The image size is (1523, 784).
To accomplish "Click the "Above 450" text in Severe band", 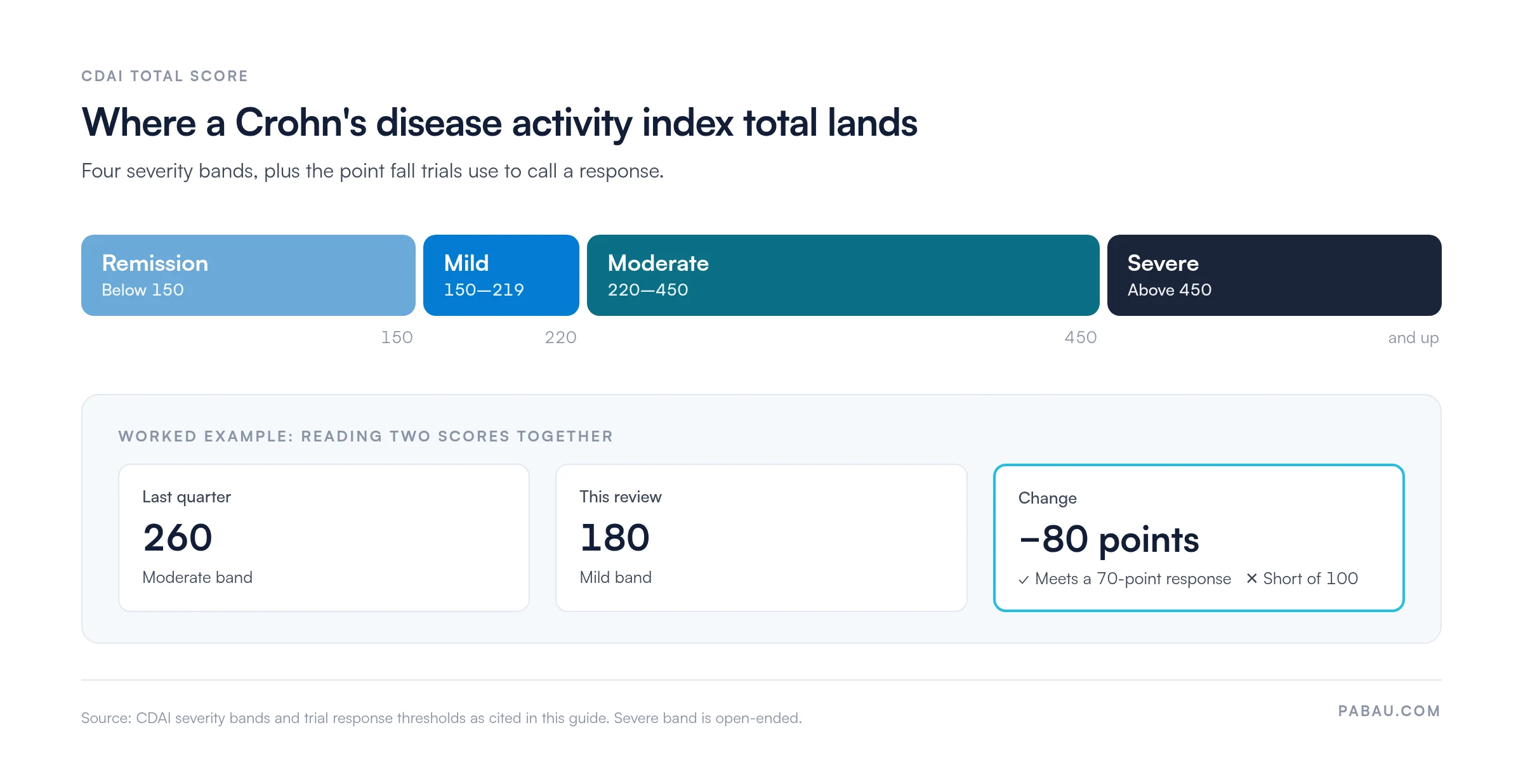I will (1170, 290).
